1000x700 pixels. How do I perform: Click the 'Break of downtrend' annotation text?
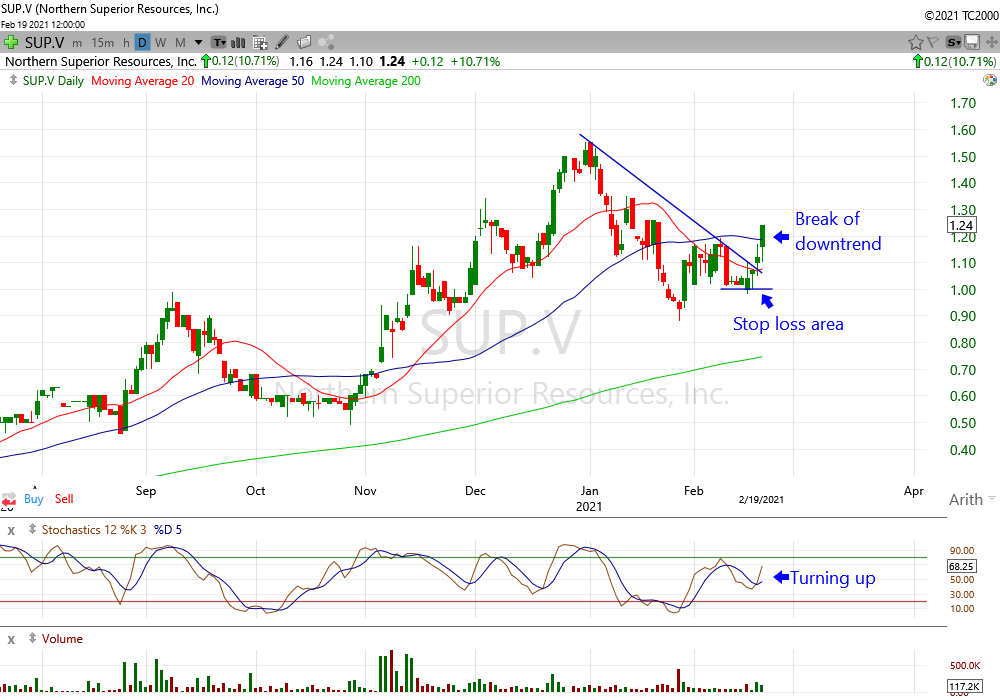pos(838,231)
